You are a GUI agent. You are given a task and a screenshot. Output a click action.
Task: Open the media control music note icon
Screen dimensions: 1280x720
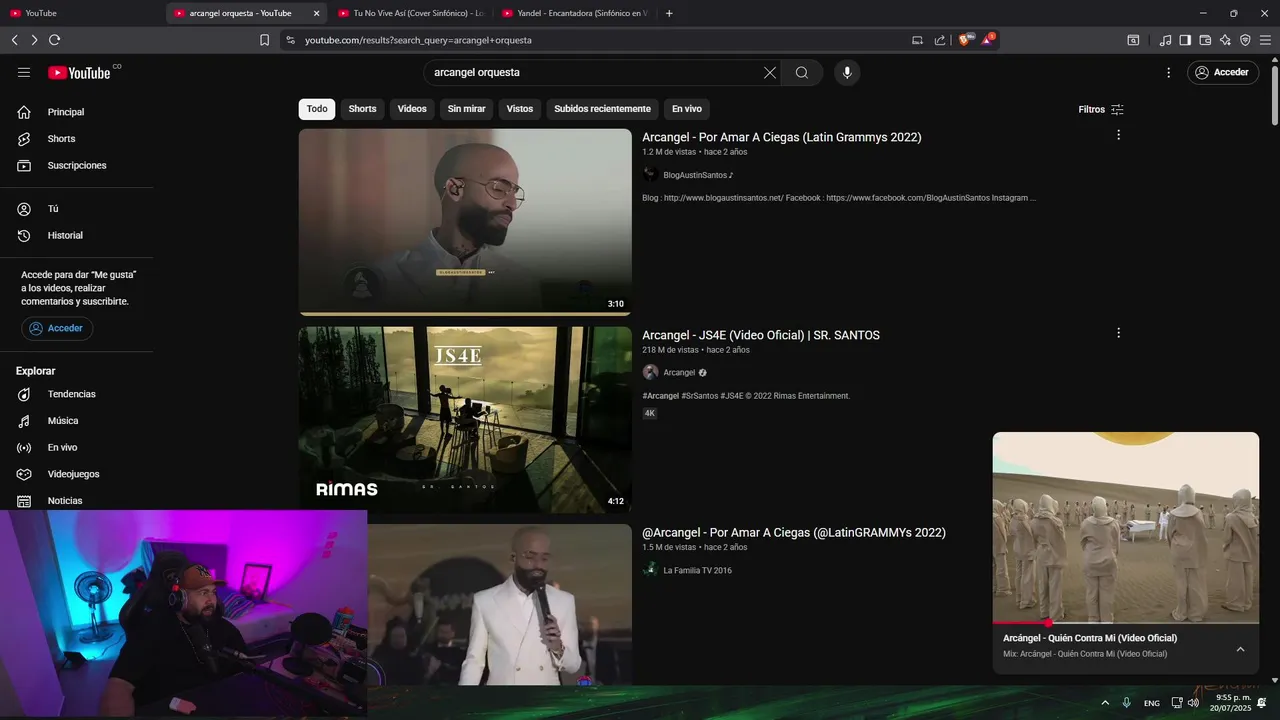[x=1165, y=40]
